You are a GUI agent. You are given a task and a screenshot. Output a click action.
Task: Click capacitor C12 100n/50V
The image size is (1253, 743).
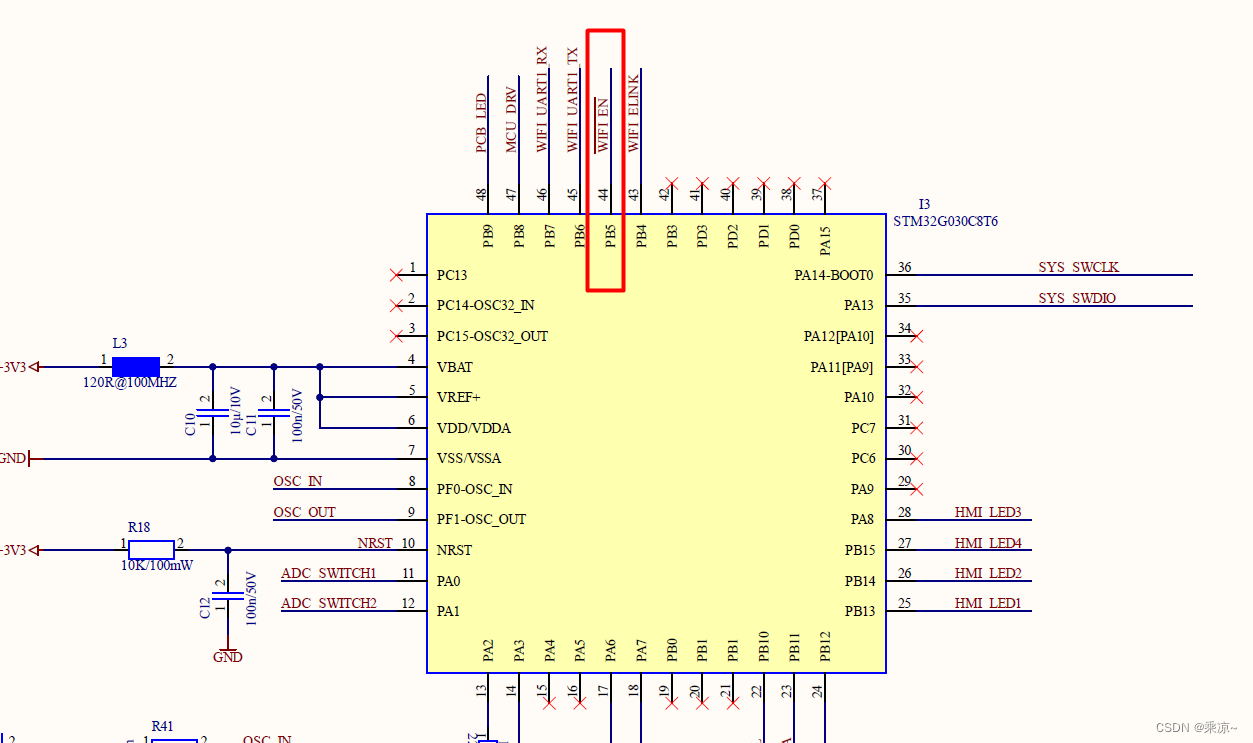coord(228,597)
